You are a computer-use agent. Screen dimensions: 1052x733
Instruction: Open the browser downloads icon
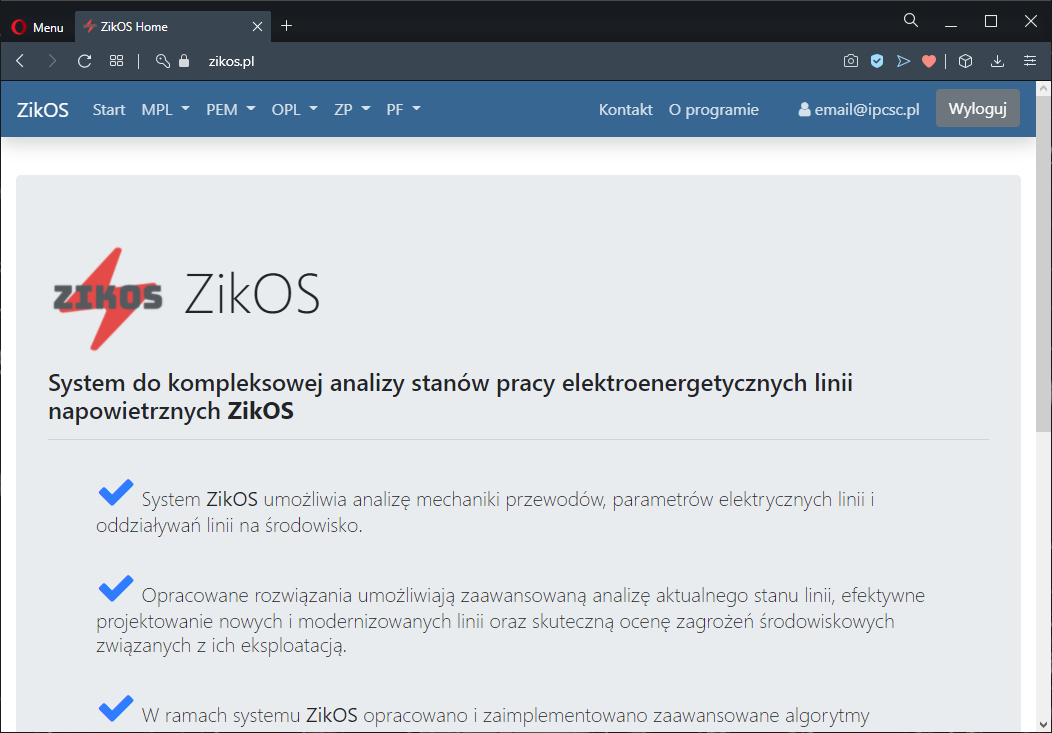[997, 61]
